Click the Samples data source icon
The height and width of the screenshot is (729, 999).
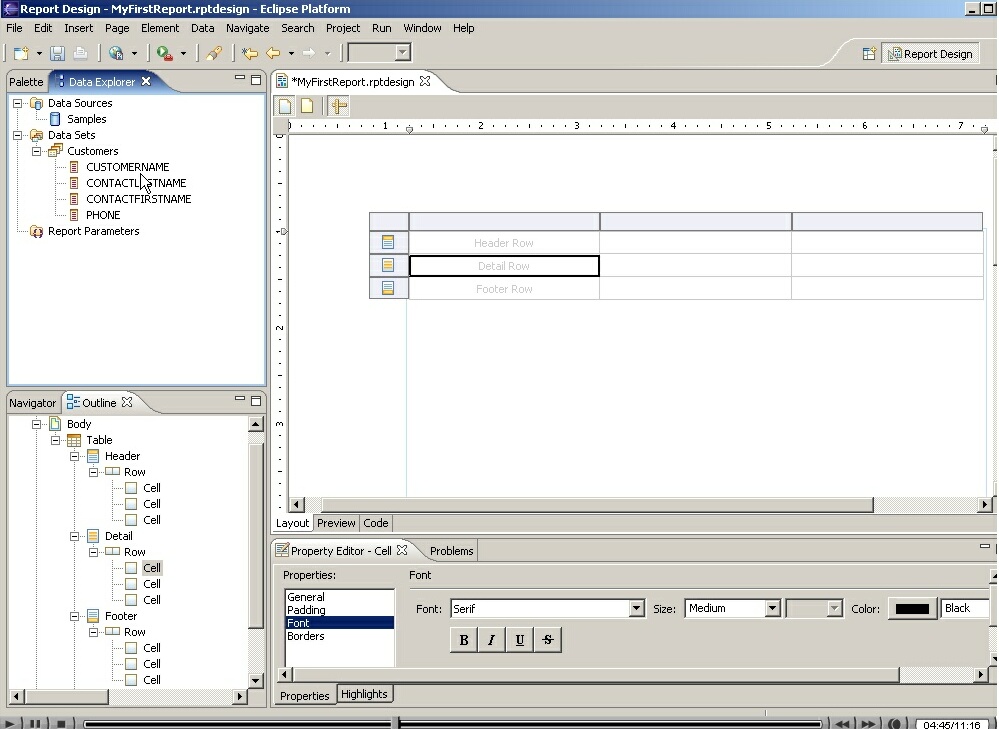pos(55,119)
